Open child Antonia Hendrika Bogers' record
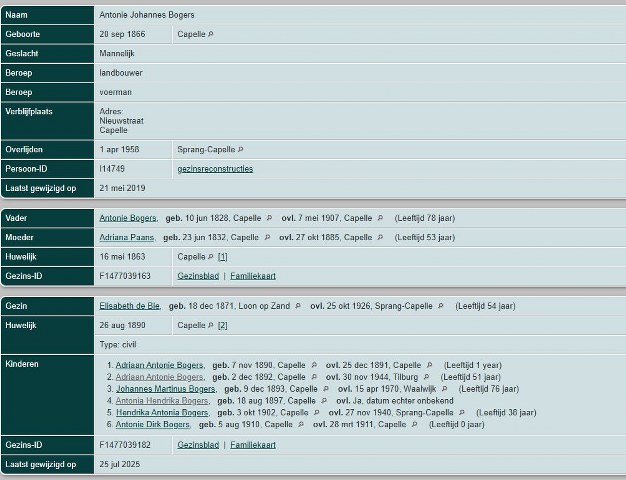 [162, 401]
